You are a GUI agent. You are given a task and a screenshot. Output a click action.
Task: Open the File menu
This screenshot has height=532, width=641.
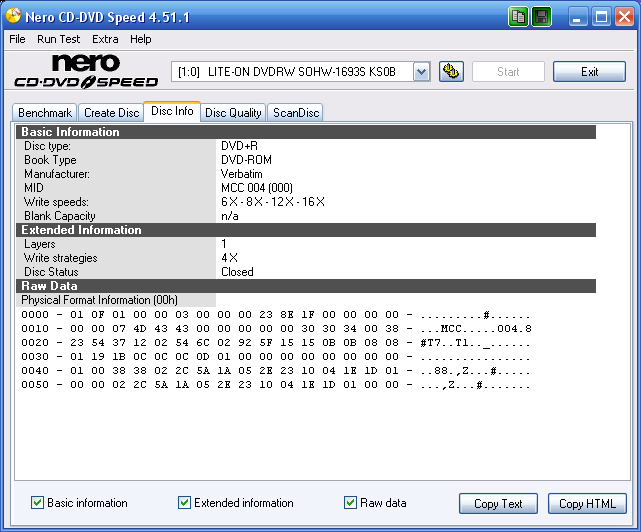(x=17, y=39)
